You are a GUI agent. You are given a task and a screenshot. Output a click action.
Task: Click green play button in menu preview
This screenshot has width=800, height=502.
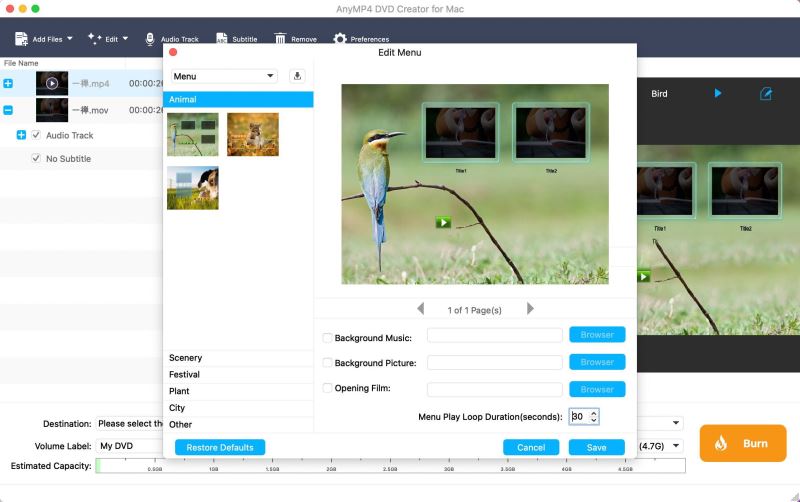443,222
